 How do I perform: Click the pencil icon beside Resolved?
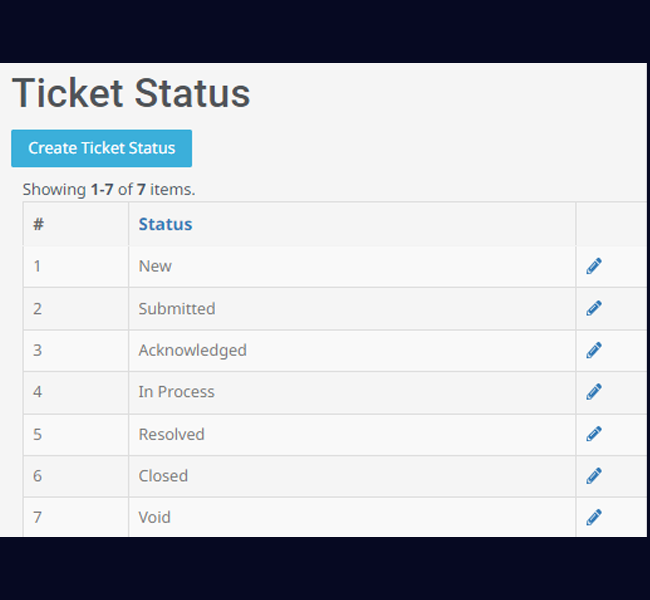594,434
